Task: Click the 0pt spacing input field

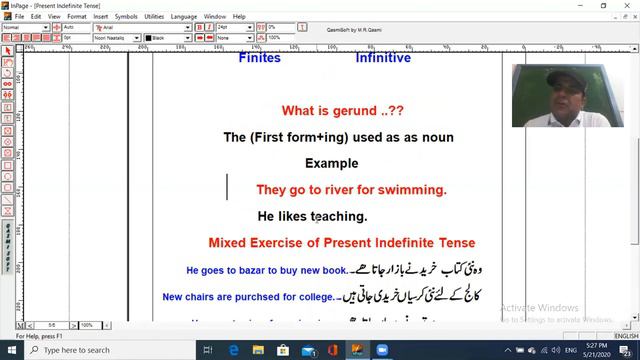Action: (x=77, y=38)
